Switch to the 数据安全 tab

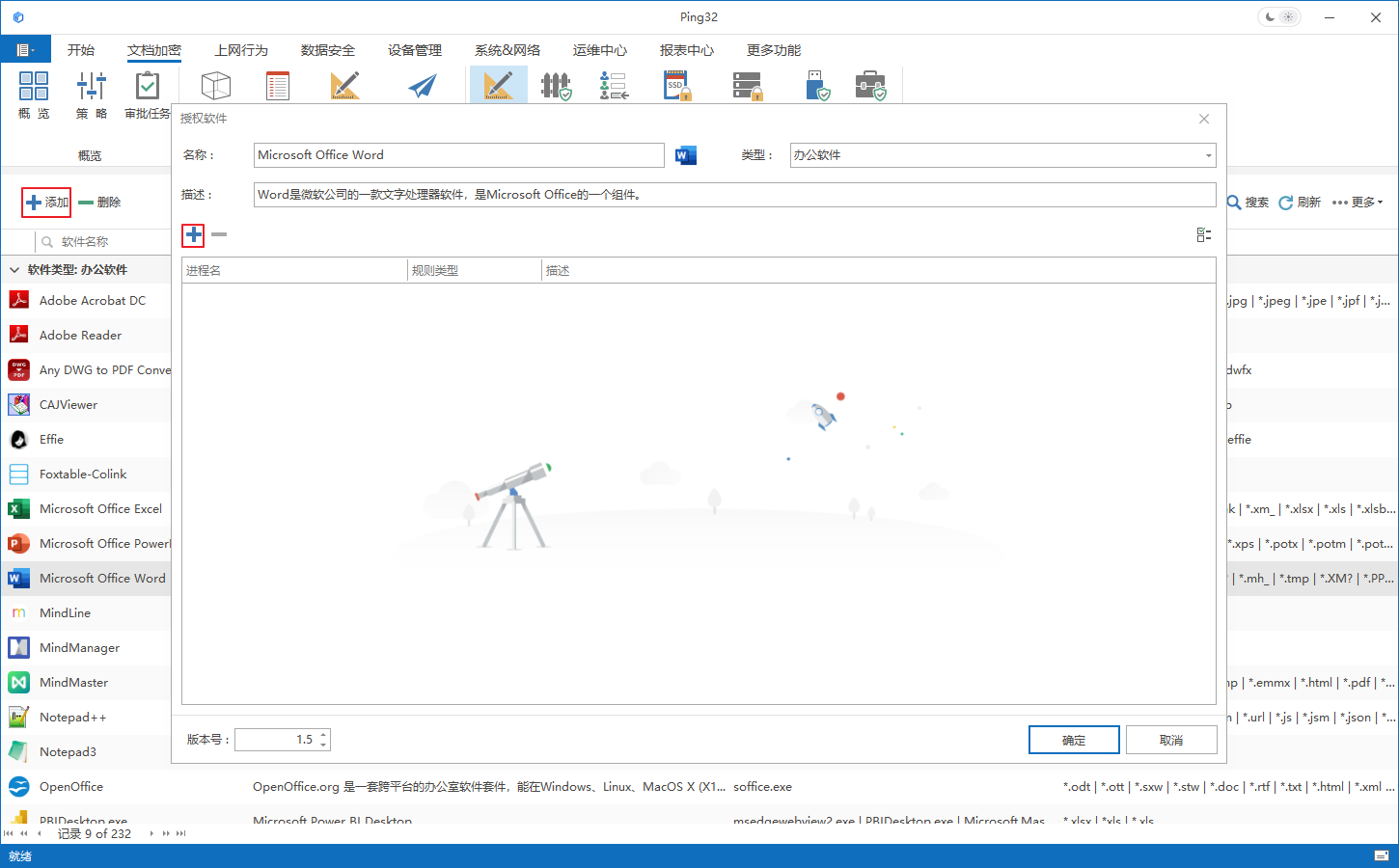coord(328,50)
